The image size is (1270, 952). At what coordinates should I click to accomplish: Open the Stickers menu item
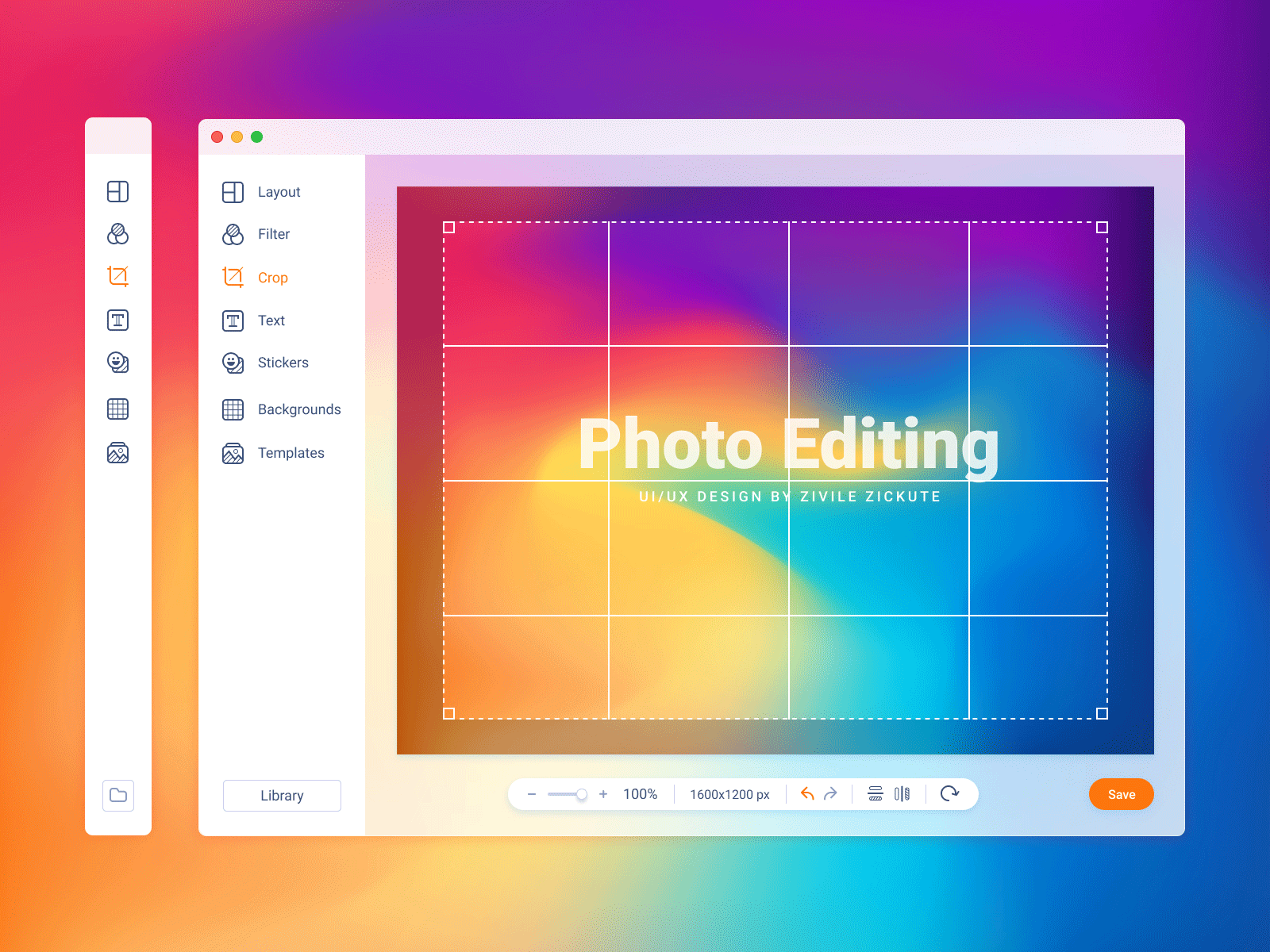point(265,363)
